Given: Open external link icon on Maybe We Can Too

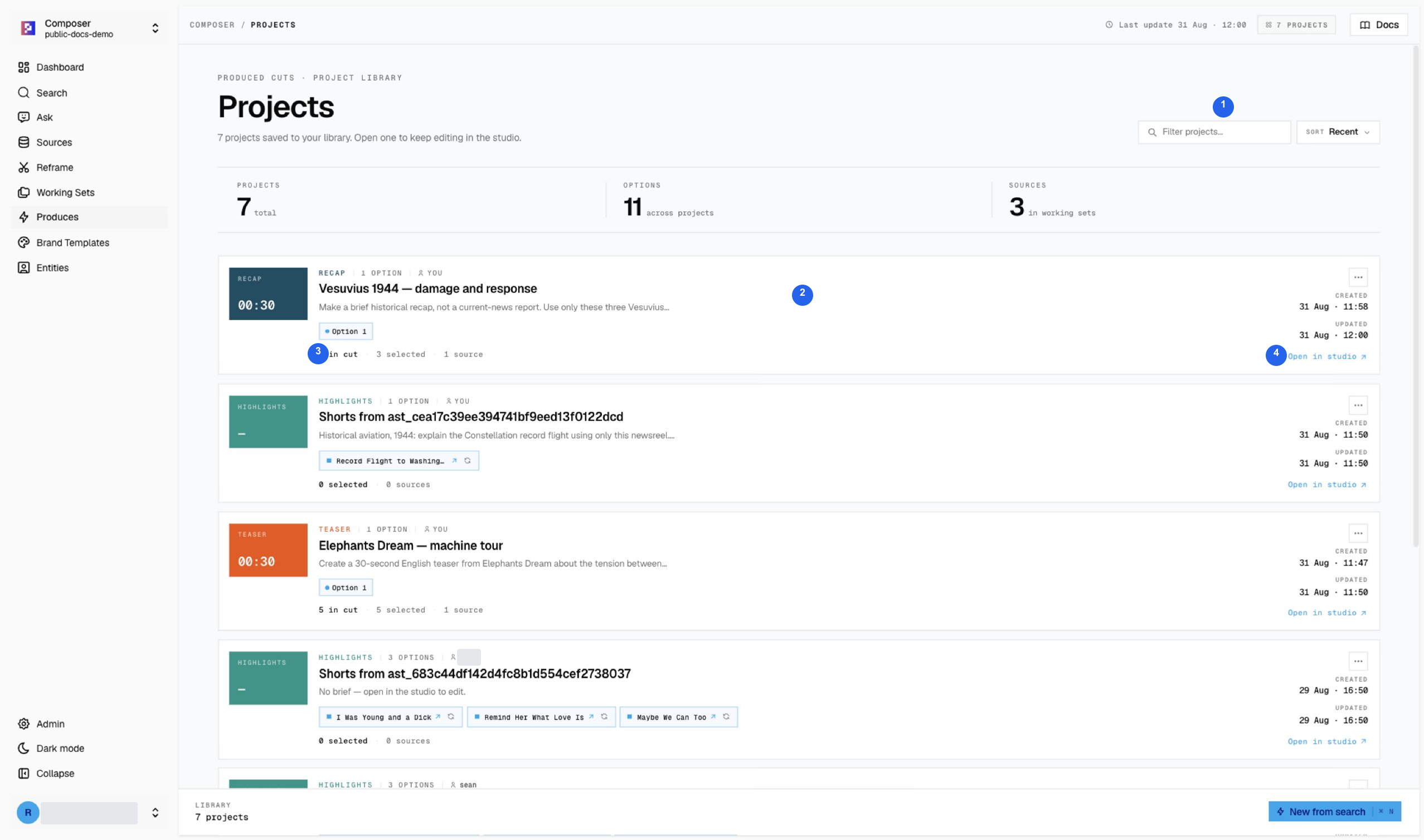Looking at the screenshot, I should tap(713, 716).
